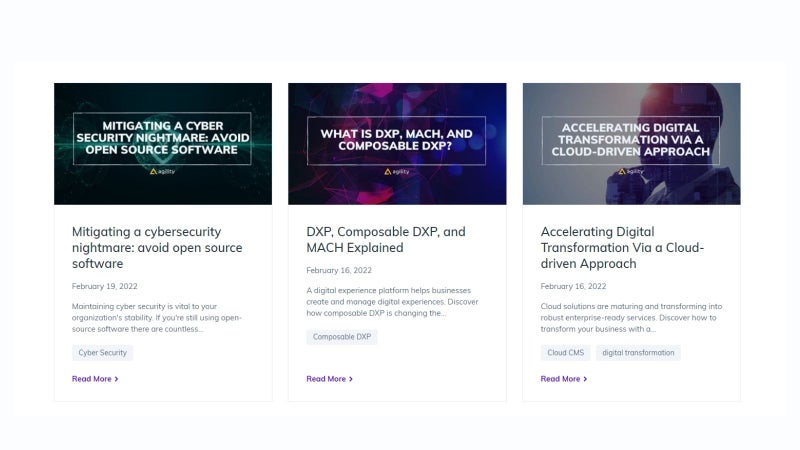Screen dimensions: 800x450
Task: Select the Composable DXP tag
Action: [342, 337]
